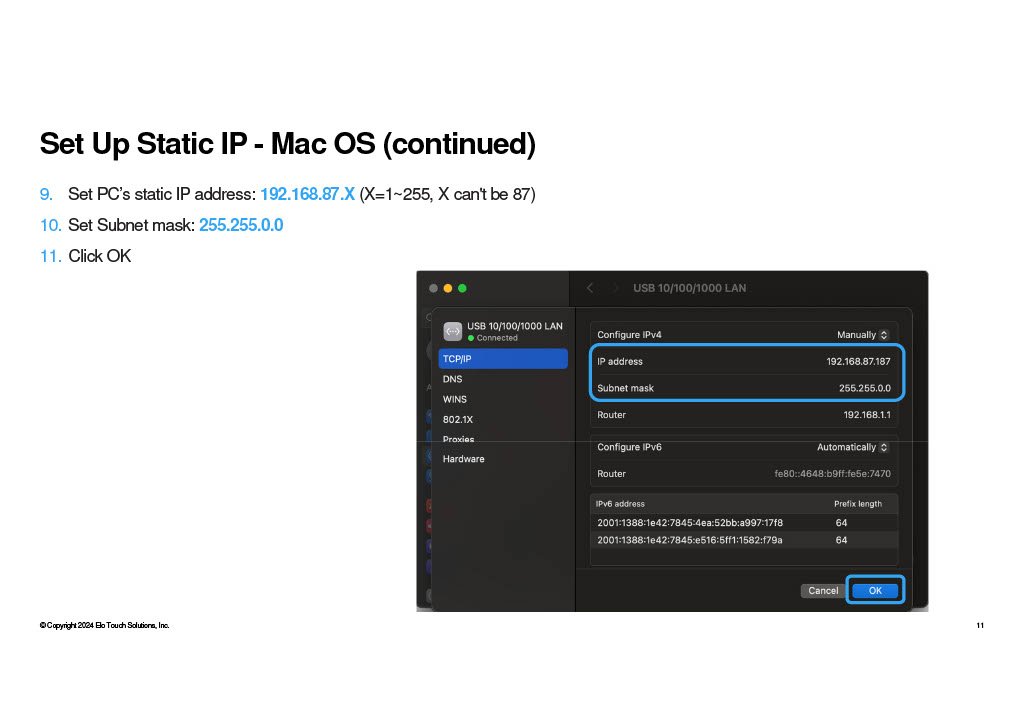Click the OK button

click(875, 590)
